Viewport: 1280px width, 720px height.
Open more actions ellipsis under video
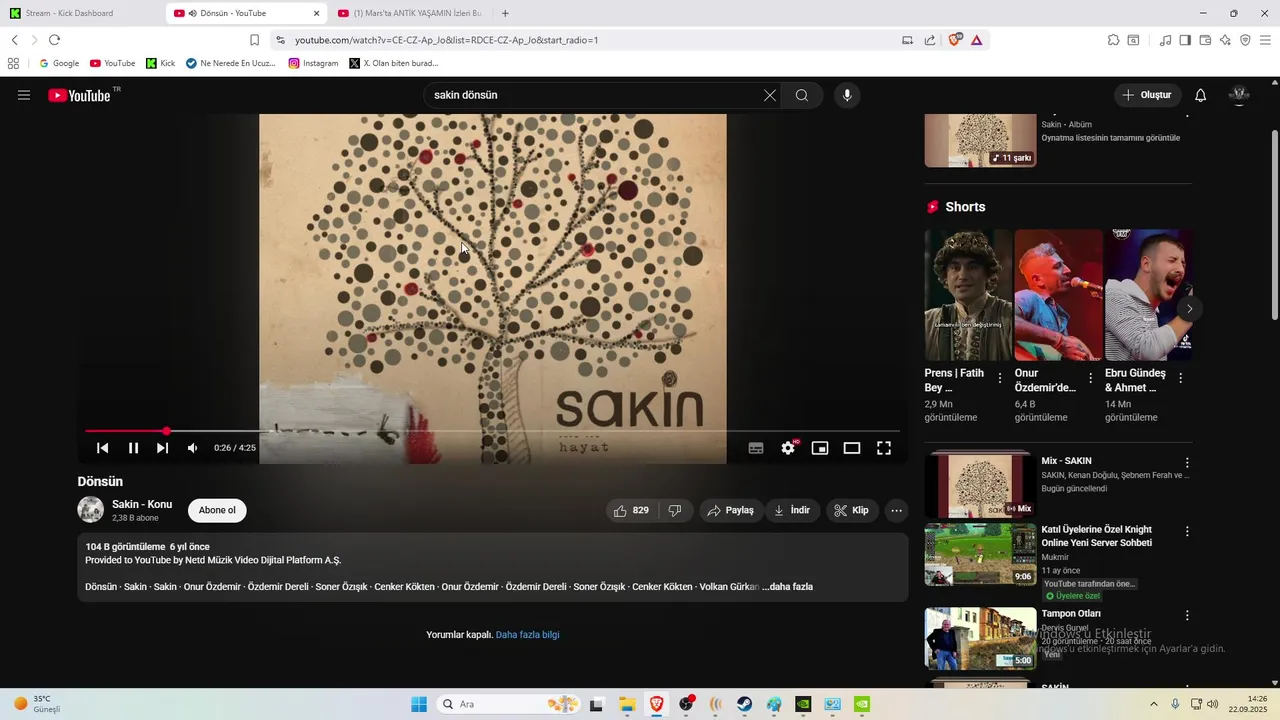point(896,510)
